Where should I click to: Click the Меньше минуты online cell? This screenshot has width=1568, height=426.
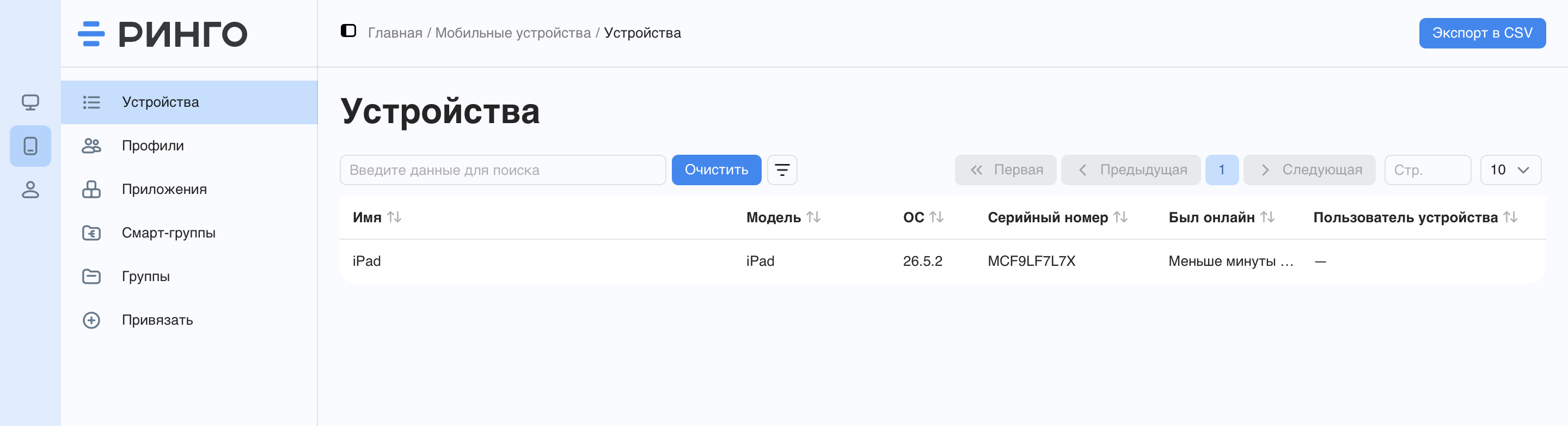(1231, 261)
